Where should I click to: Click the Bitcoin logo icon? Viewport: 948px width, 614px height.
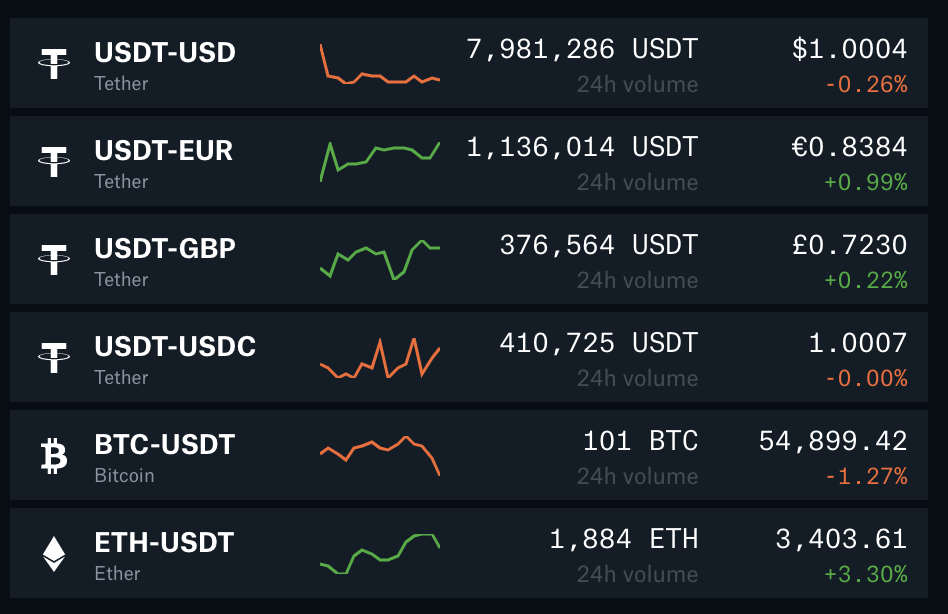pyautogui.click(x=53, y=455)
